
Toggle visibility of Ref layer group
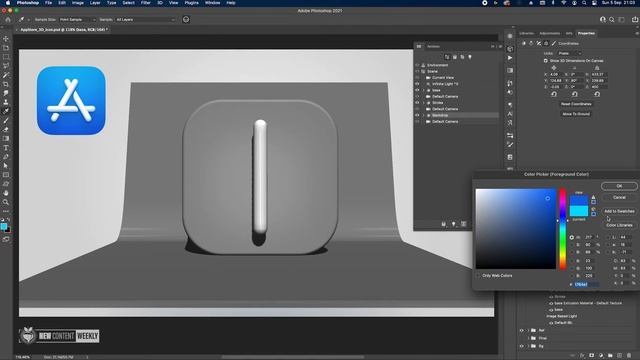click(522, 330)
